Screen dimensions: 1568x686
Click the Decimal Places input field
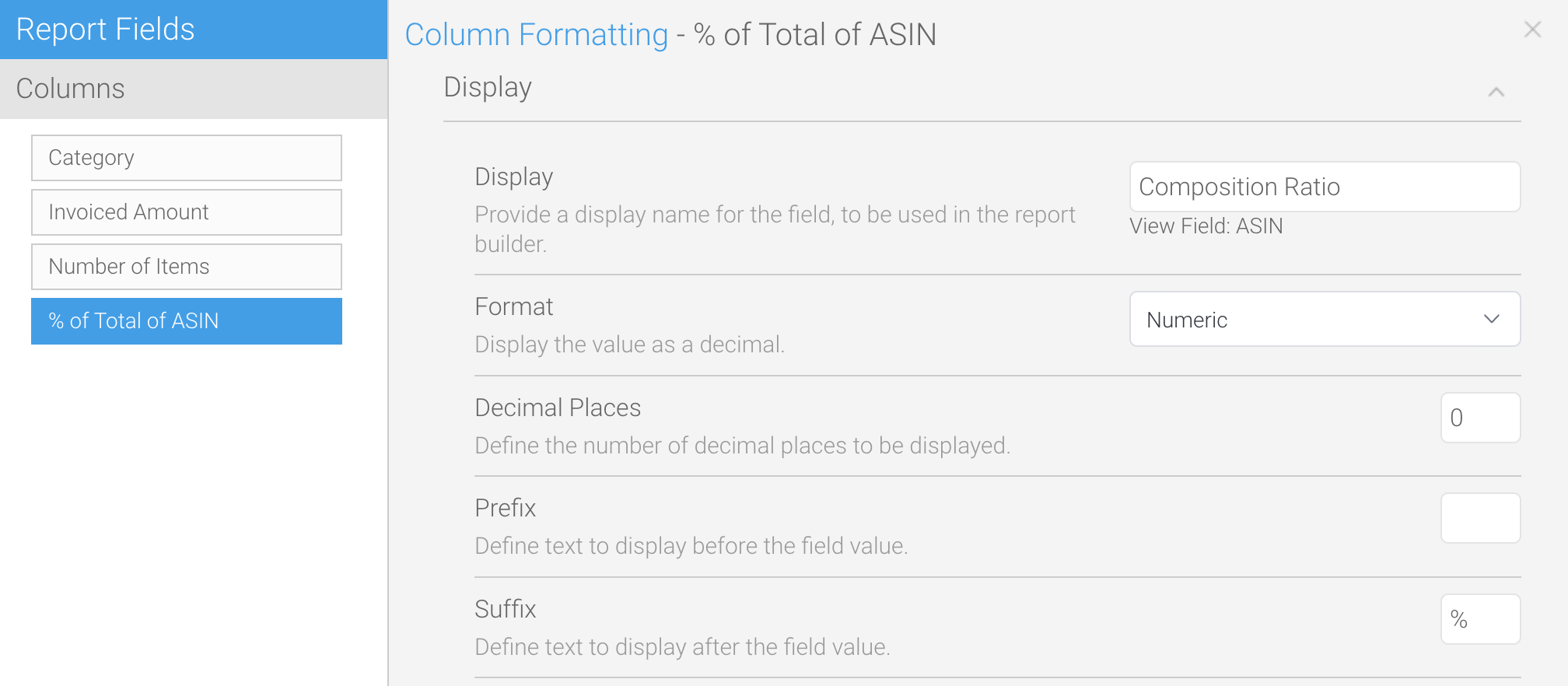[x=1480, y=418]
